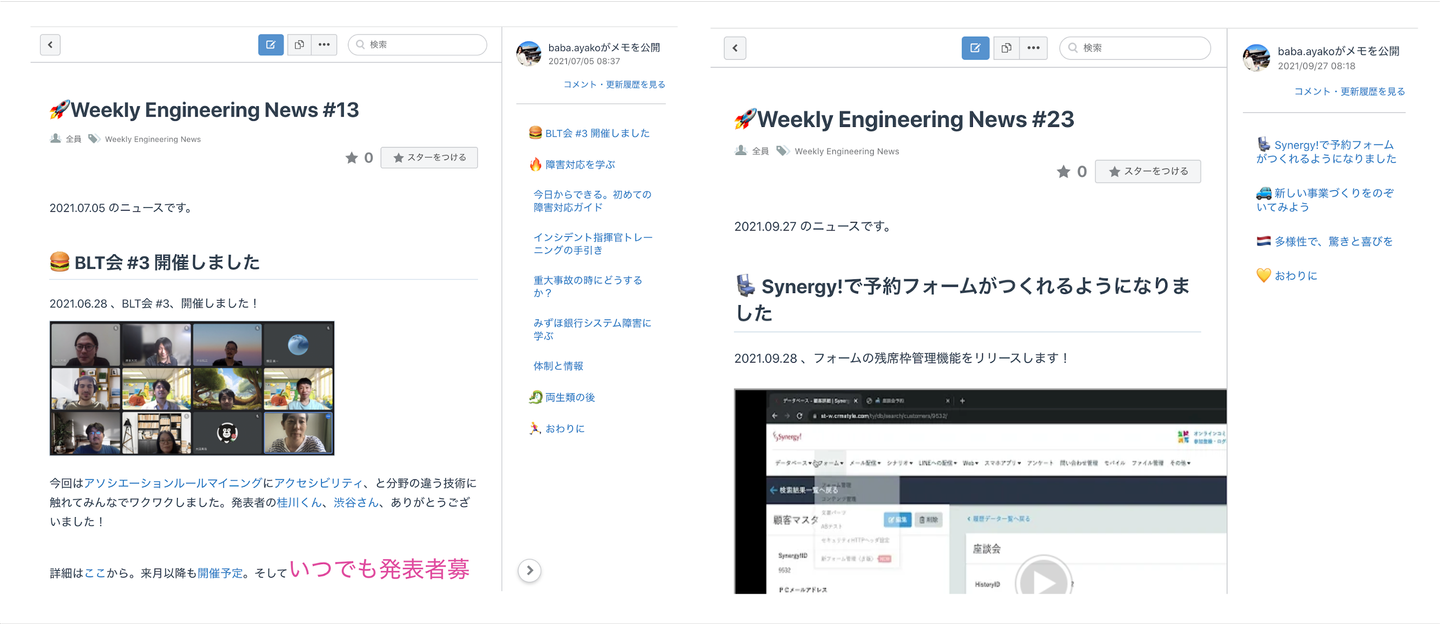Click スターをつける button on News #23

[1148, 172]
